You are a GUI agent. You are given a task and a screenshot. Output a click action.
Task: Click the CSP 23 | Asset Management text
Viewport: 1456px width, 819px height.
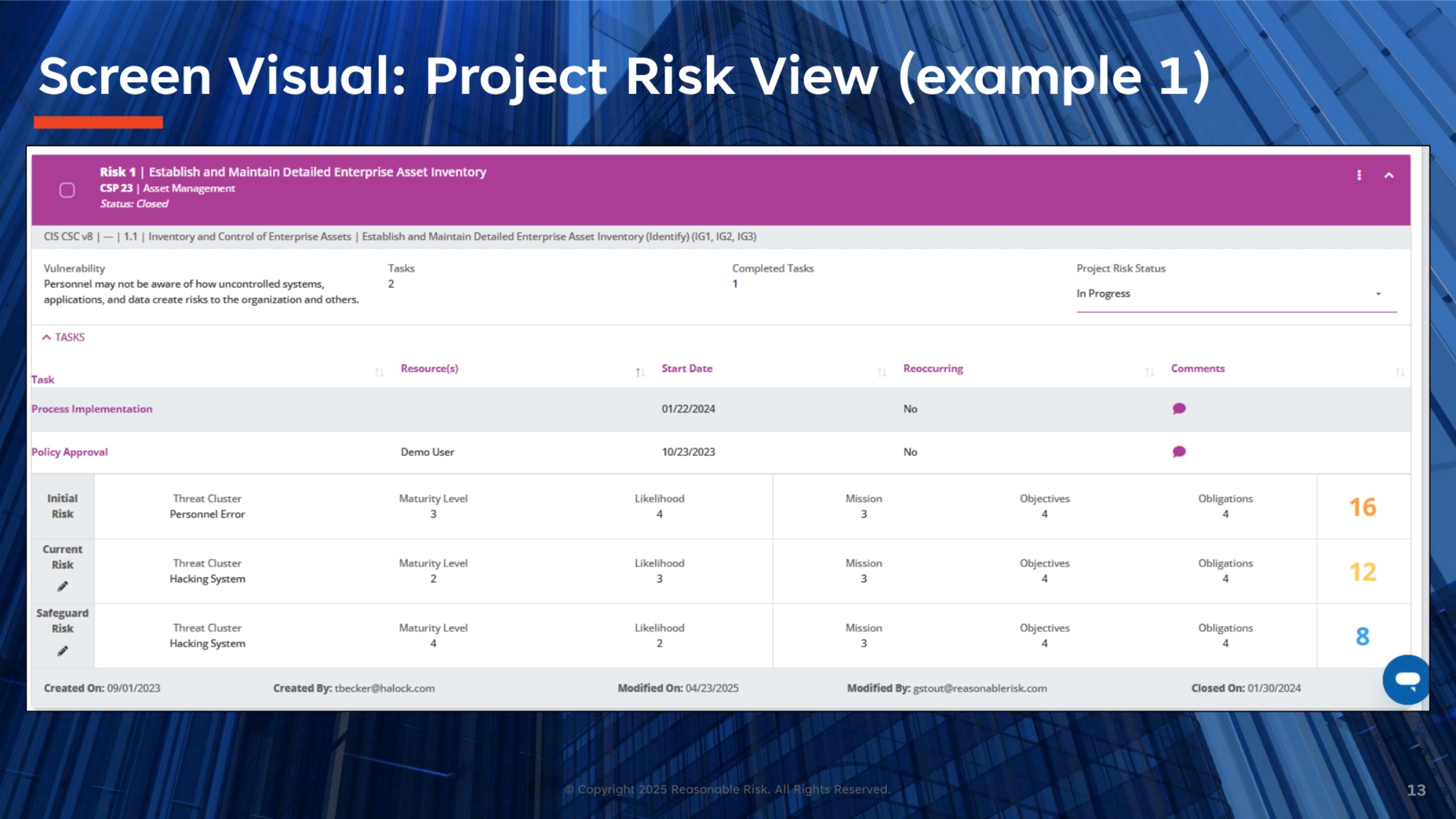167,188
